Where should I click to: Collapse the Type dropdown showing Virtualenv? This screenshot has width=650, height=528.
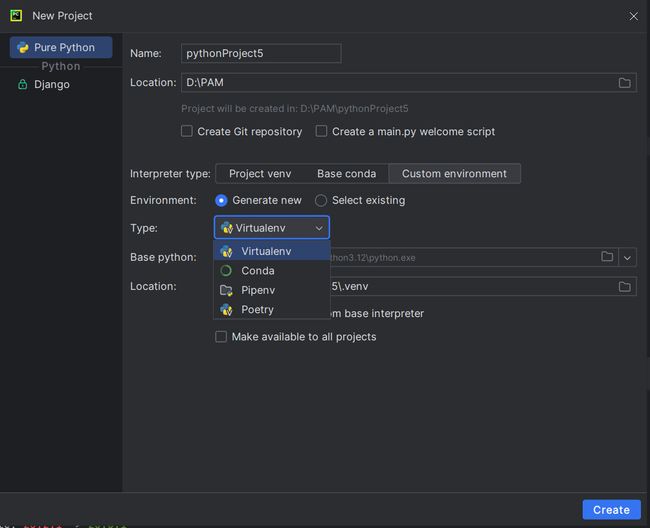pyautogui.click(x=272, y=228)
